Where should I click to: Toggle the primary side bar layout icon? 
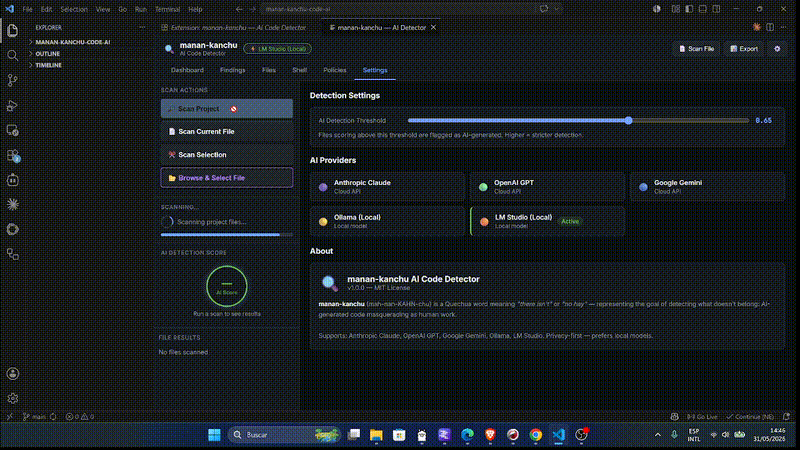[689, 9]
